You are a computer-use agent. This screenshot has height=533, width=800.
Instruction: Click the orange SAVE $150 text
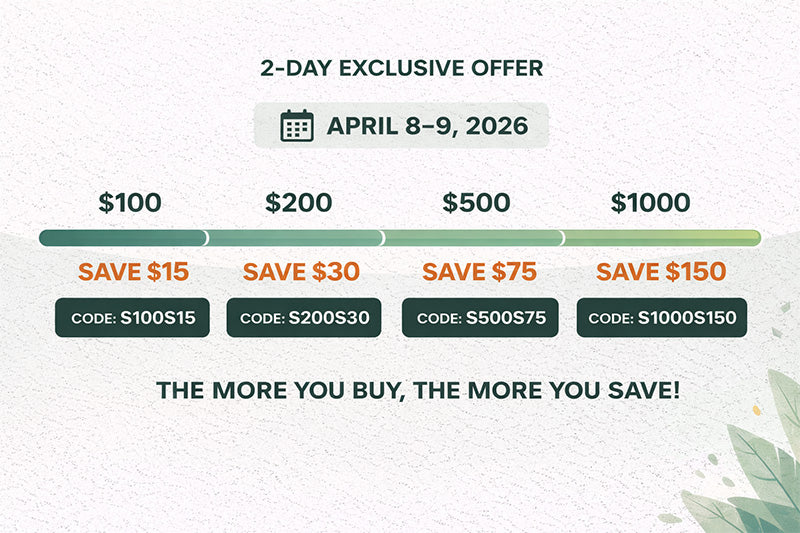point(661,272)
